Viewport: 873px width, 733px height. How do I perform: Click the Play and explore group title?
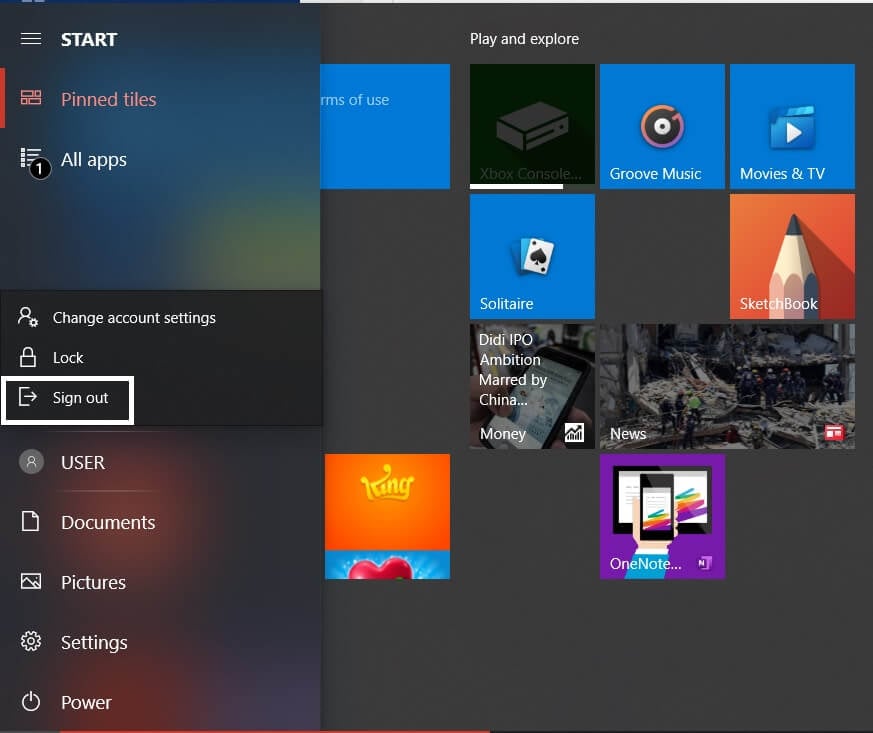point(524,39)
